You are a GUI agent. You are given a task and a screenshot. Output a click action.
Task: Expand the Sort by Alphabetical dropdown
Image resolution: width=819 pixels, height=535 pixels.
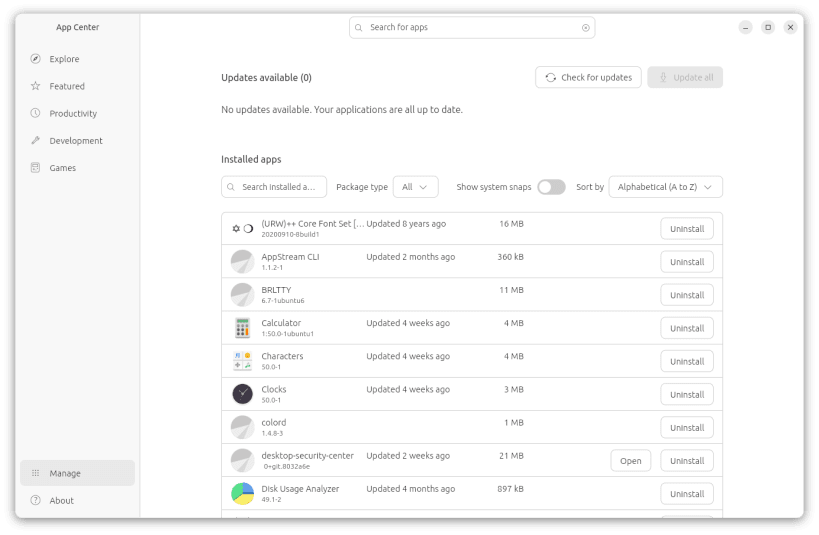pyautogui.click(x=665, y=187)
